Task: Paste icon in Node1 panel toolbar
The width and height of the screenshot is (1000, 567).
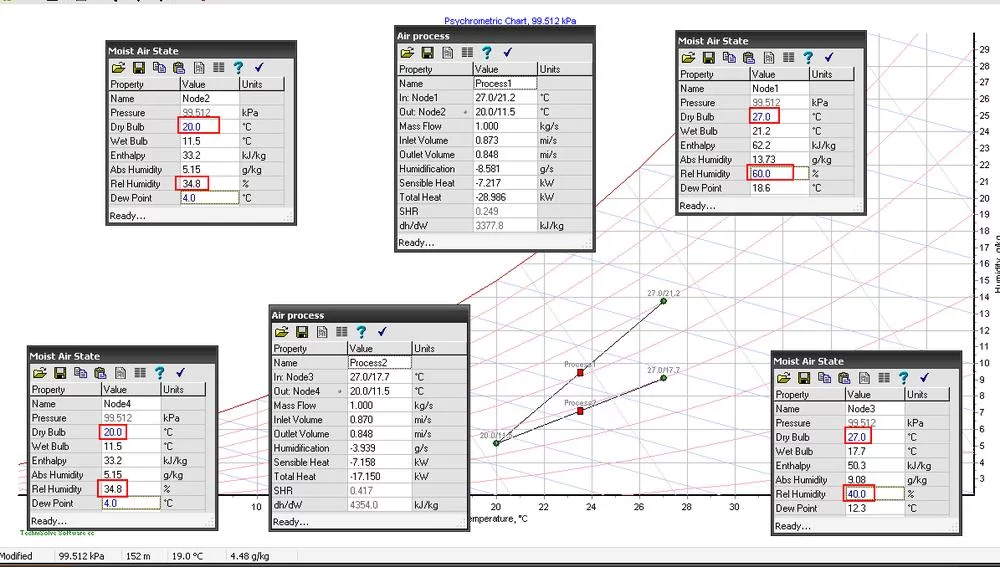Action: (x=749, y=57)
